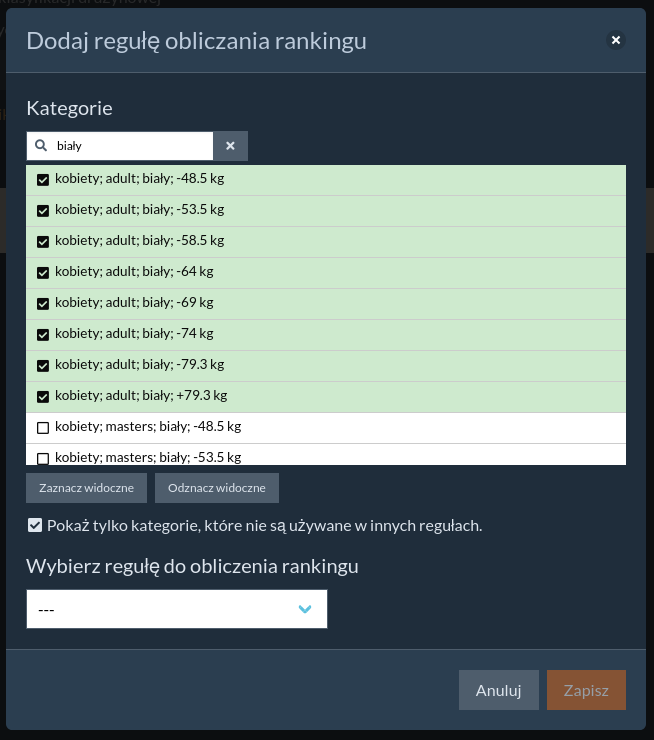Viewport: 654px width, 740px height.
Task: Uncheck kobiety adult biały -64 kg
Action: coord(43,273)
